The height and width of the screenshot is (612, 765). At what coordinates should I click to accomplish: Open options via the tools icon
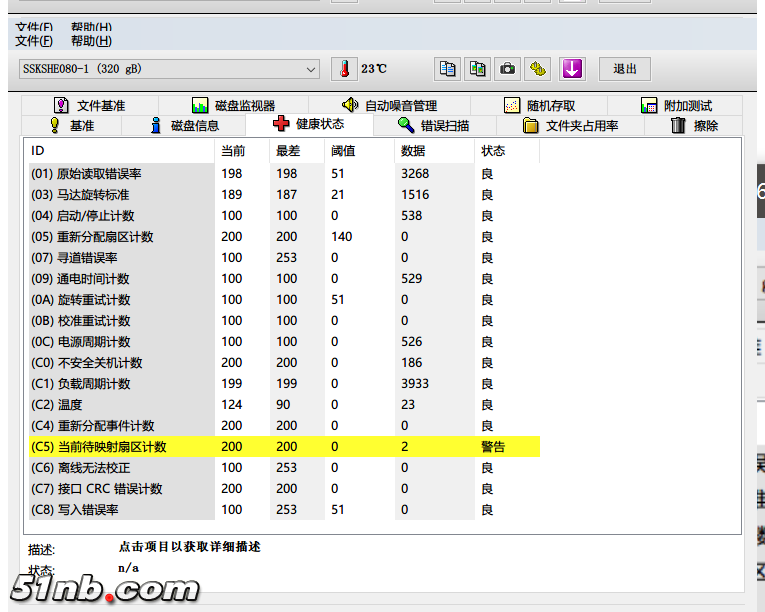pos(539,69)
